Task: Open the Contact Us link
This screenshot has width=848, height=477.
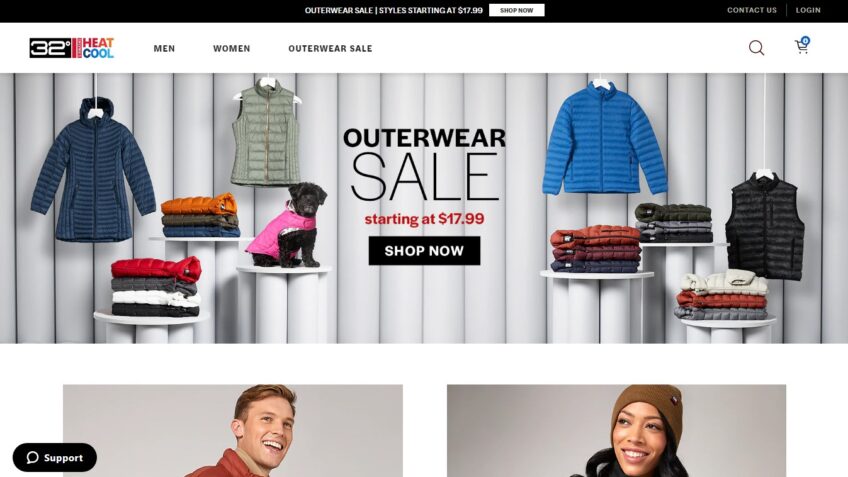Action: point(751,10)
